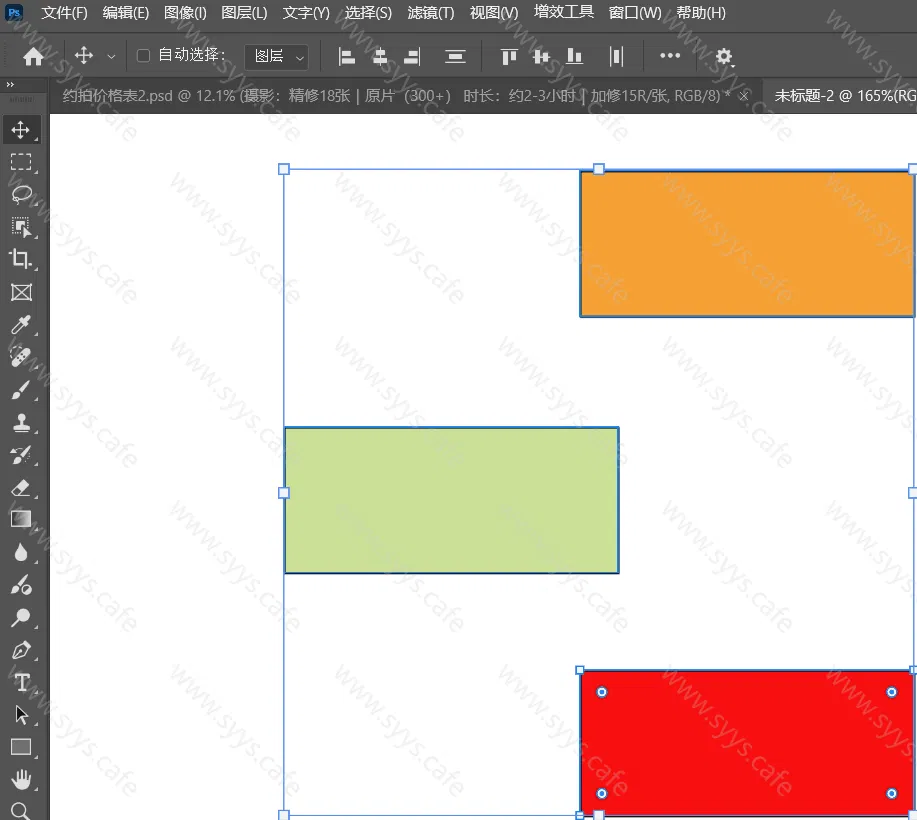Screen dimensions: 917x820
Task: Select the Eraser tool
Action: (x=21, y=487)
